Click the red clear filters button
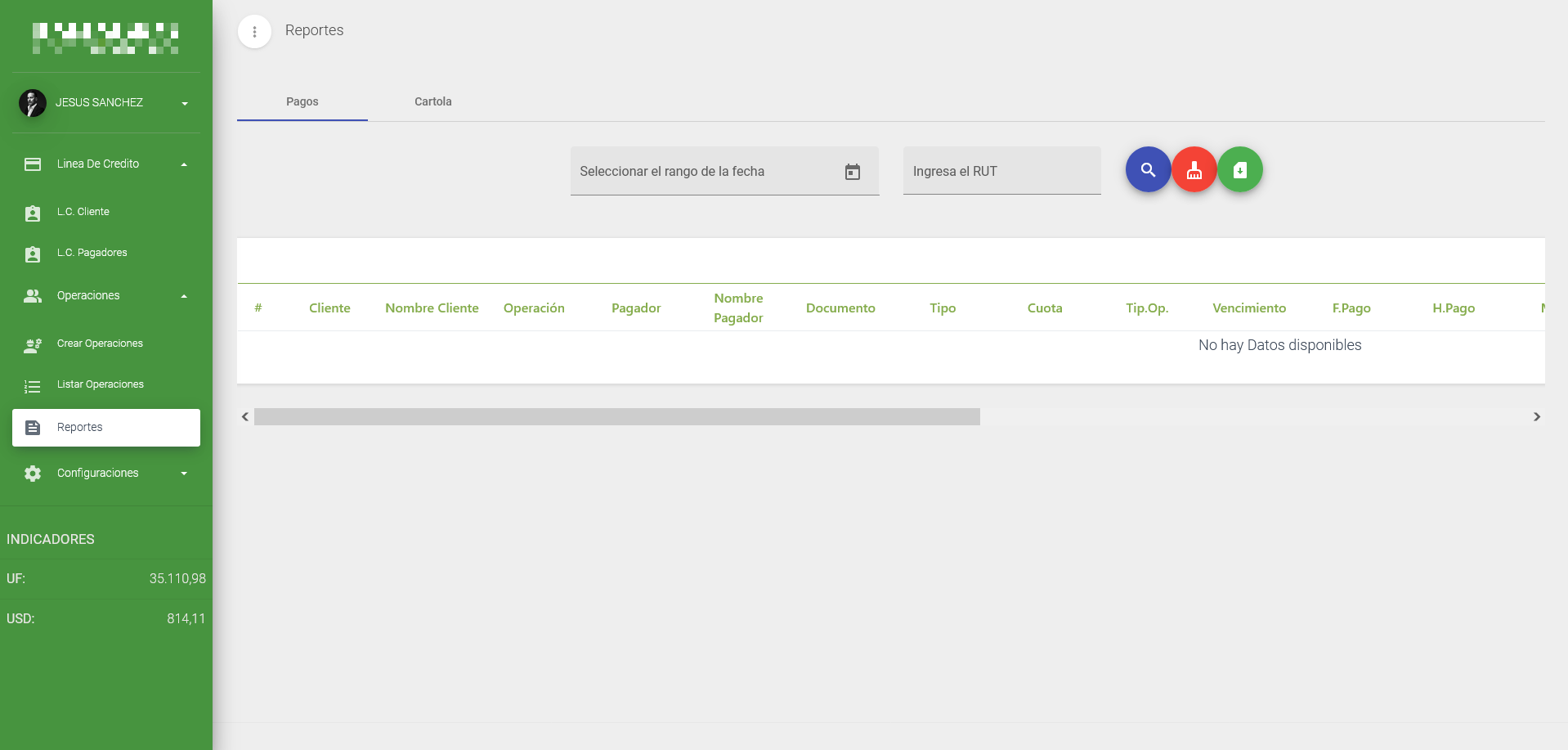The width and height of the screenshot is (1568, 750). point(1194,170)
